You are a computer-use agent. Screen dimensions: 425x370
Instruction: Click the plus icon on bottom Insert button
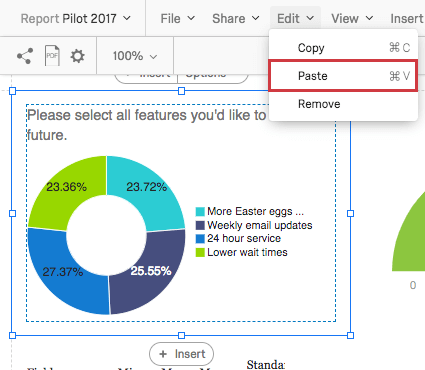(x=163, y=354)
